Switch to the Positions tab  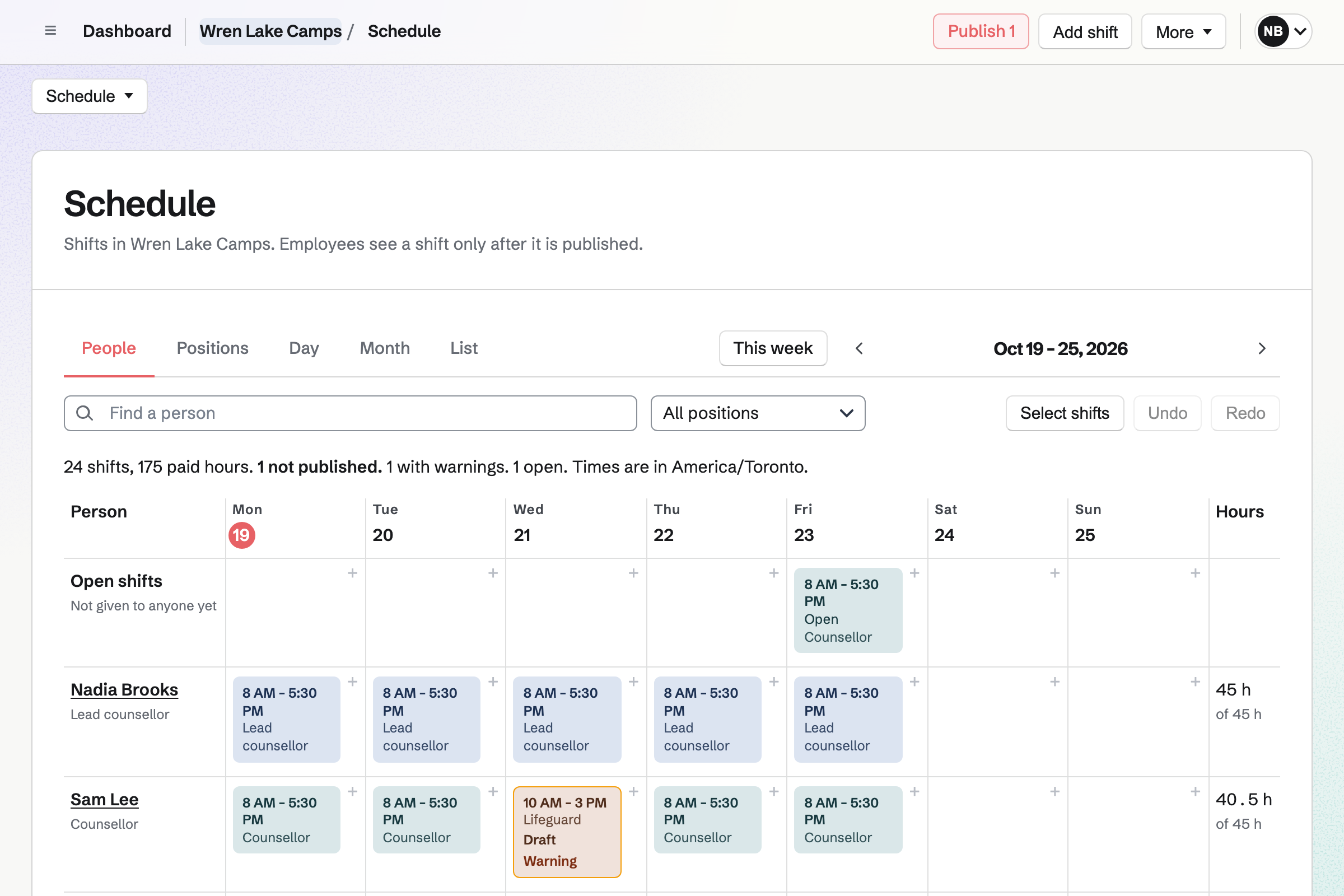[213, 348]
